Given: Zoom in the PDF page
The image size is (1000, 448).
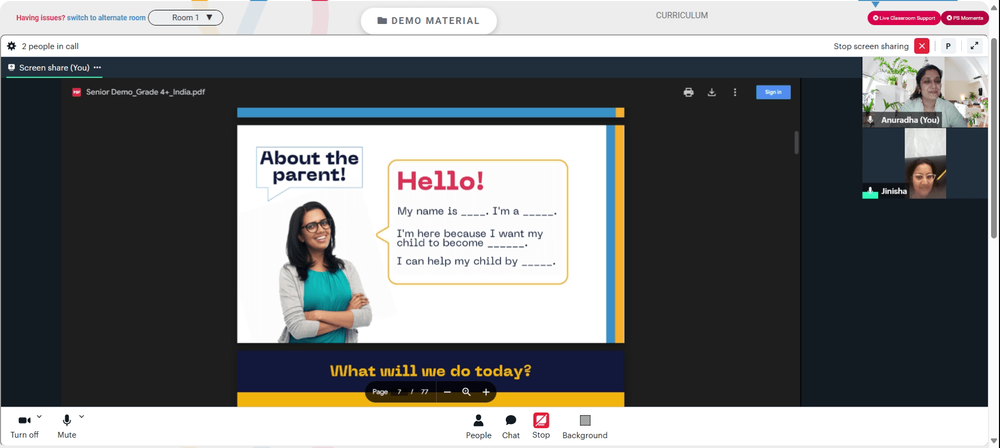Looking at the screenshot, I should click(x=485, y=392).
